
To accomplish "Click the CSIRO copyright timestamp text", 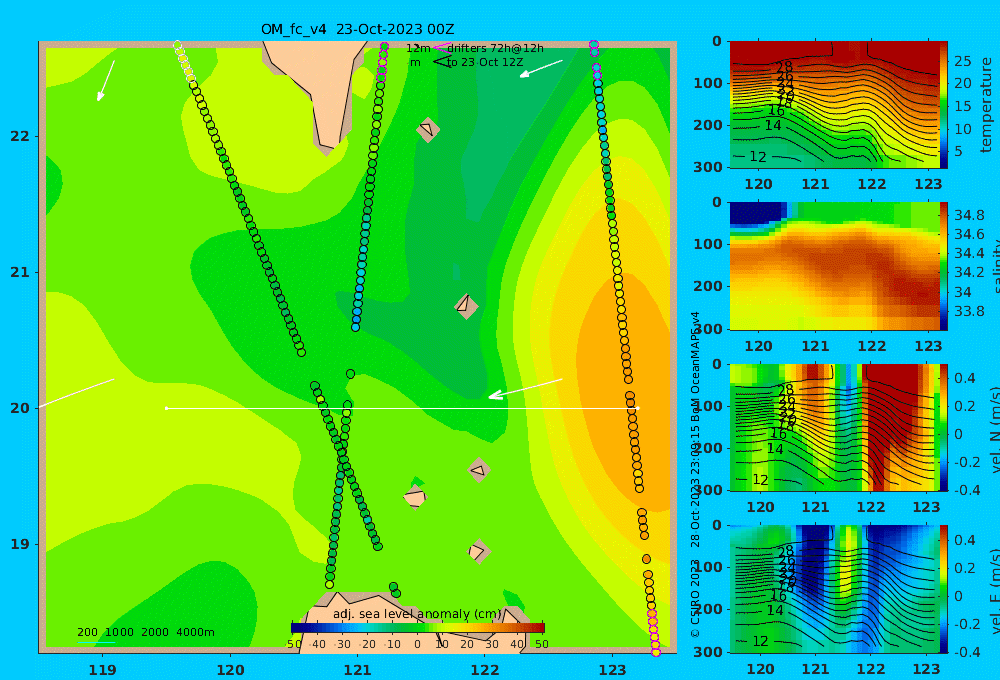I will [x=695, y=475].
